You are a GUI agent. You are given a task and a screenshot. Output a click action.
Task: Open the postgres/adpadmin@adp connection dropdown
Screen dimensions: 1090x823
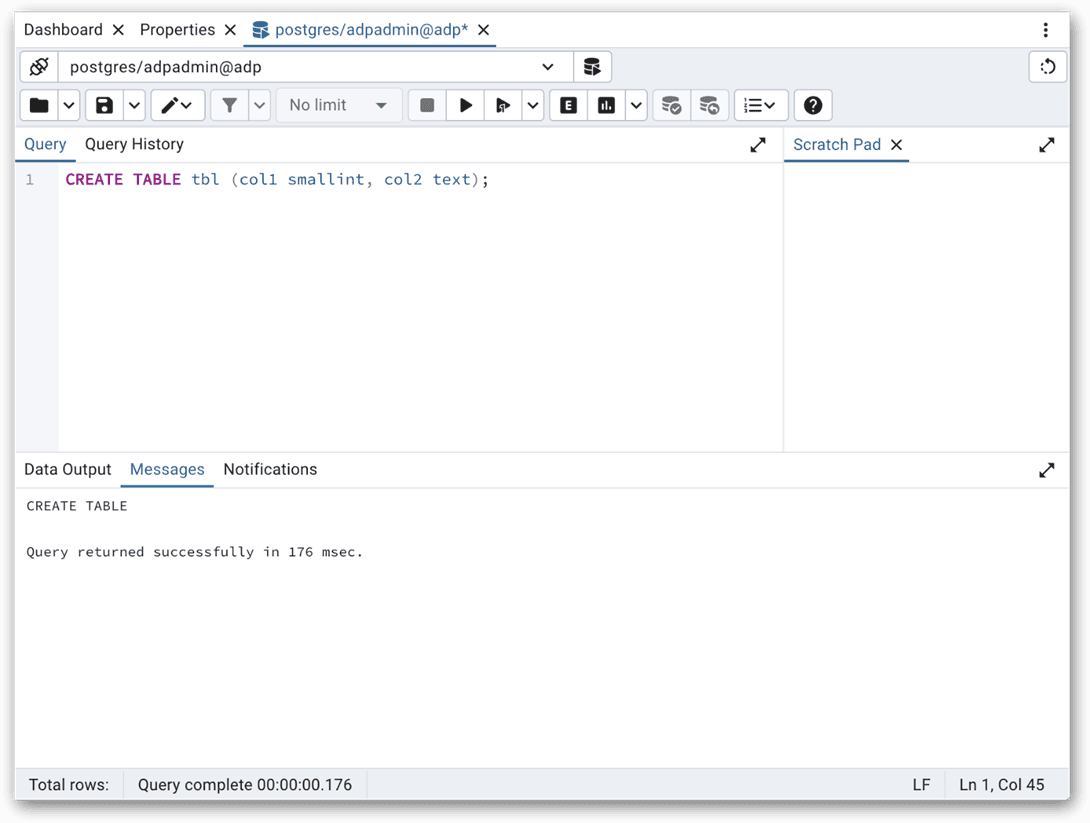(x=547, y=67)
